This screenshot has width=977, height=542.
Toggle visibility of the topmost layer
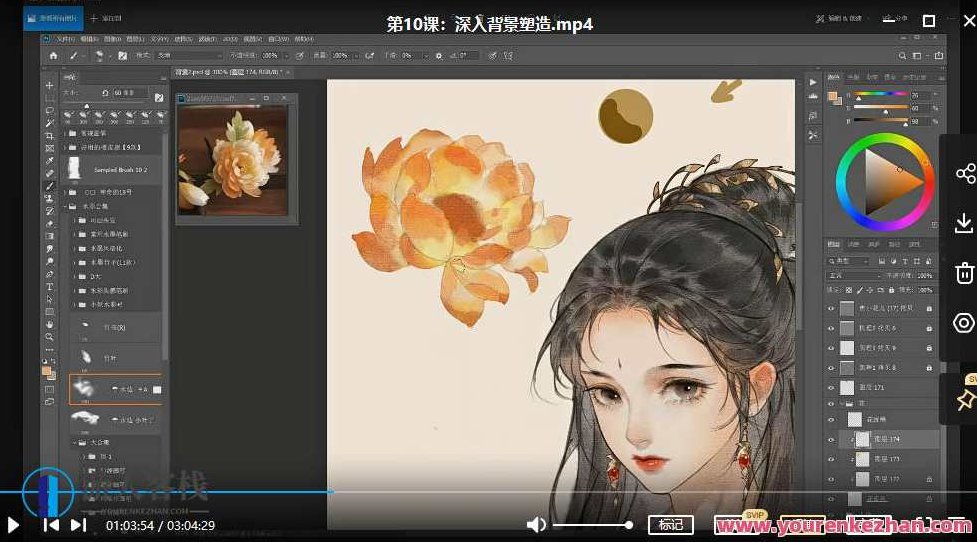click(x=831, y=308)
